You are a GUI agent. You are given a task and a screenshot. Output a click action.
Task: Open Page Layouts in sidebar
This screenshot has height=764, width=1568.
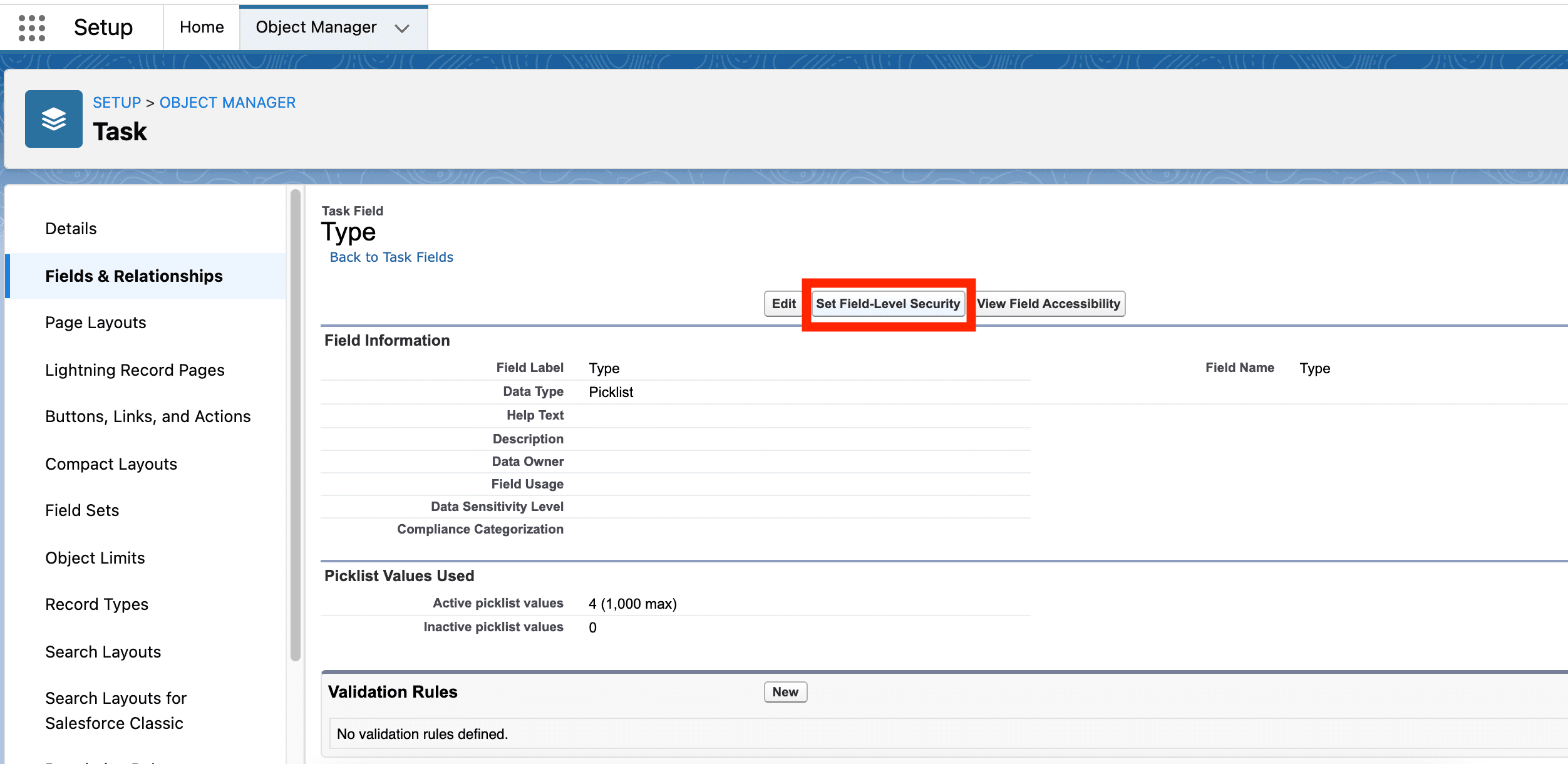96,323
